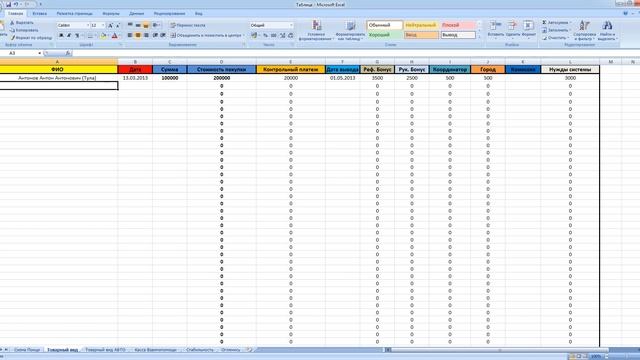Apply the red font color A
The width and height of the screenshot is (640, 360).
[115, 36]
